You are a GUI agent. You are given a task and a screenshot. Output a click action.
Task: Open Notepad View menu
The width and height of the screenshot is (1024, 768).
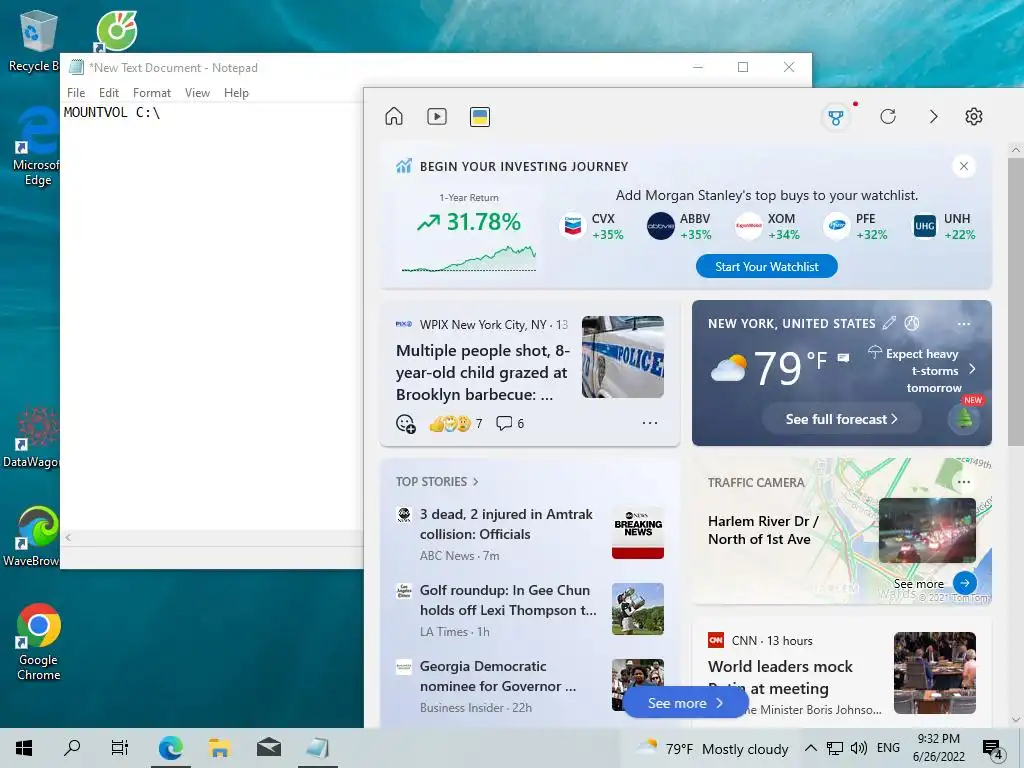[197, 93]
